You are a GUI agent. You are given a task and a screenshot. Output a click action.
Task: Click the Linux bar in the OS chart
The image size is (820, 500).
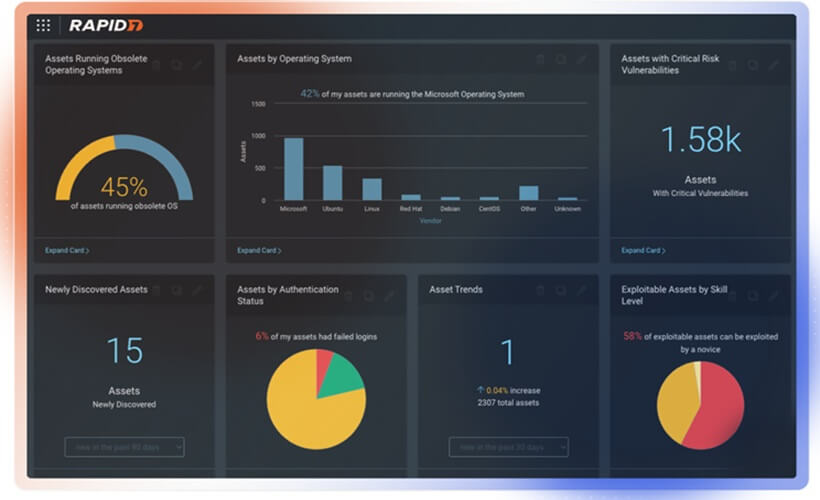(x=372, y=189)
